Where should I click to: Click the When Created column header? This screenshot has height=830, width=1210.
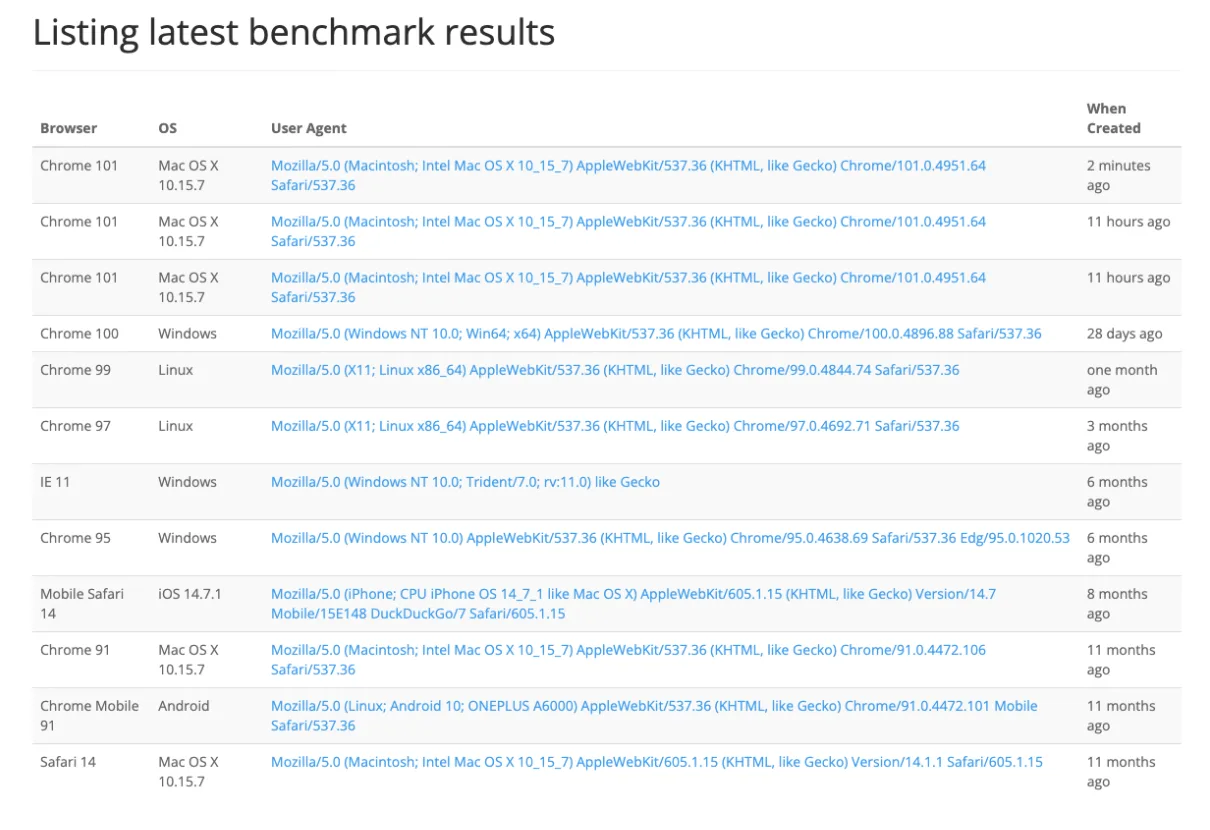(x=1114, y=118)
